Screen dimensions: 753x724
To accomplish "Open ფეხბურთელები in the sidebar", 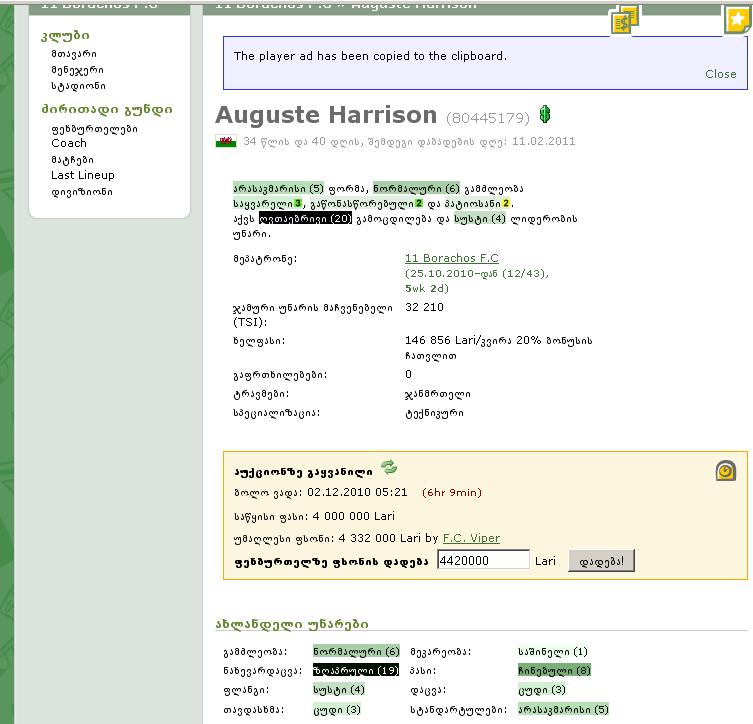I will 95,129.
